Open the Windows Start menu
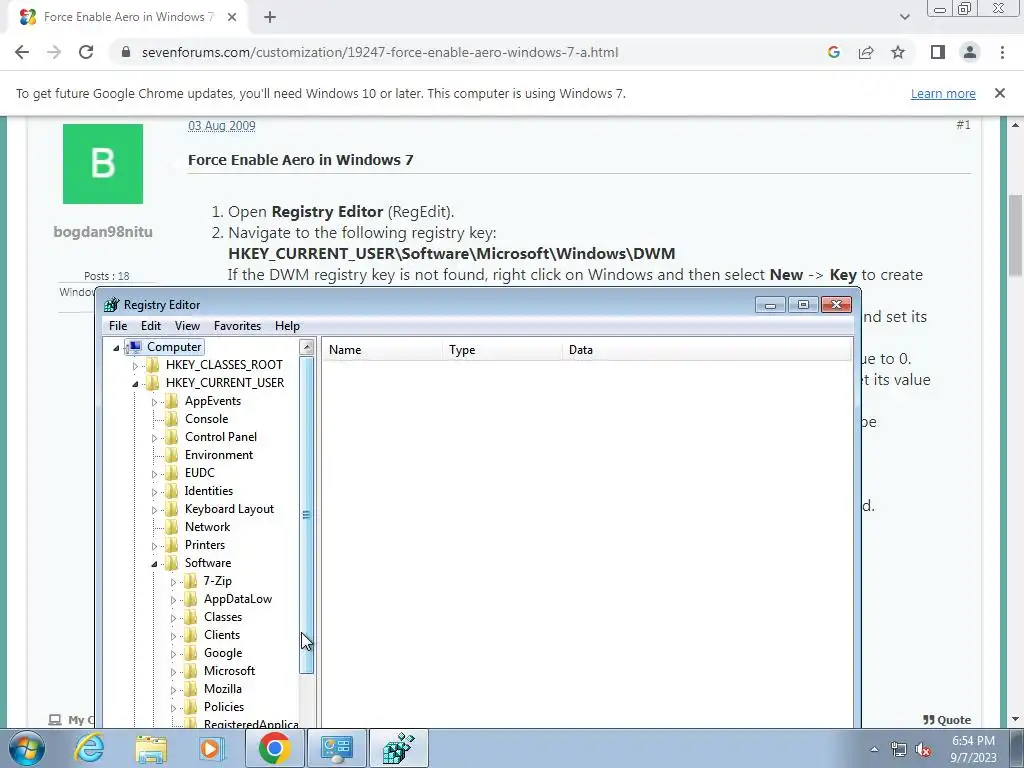Viewport: 1024px width, 768px height. point(26,748)
